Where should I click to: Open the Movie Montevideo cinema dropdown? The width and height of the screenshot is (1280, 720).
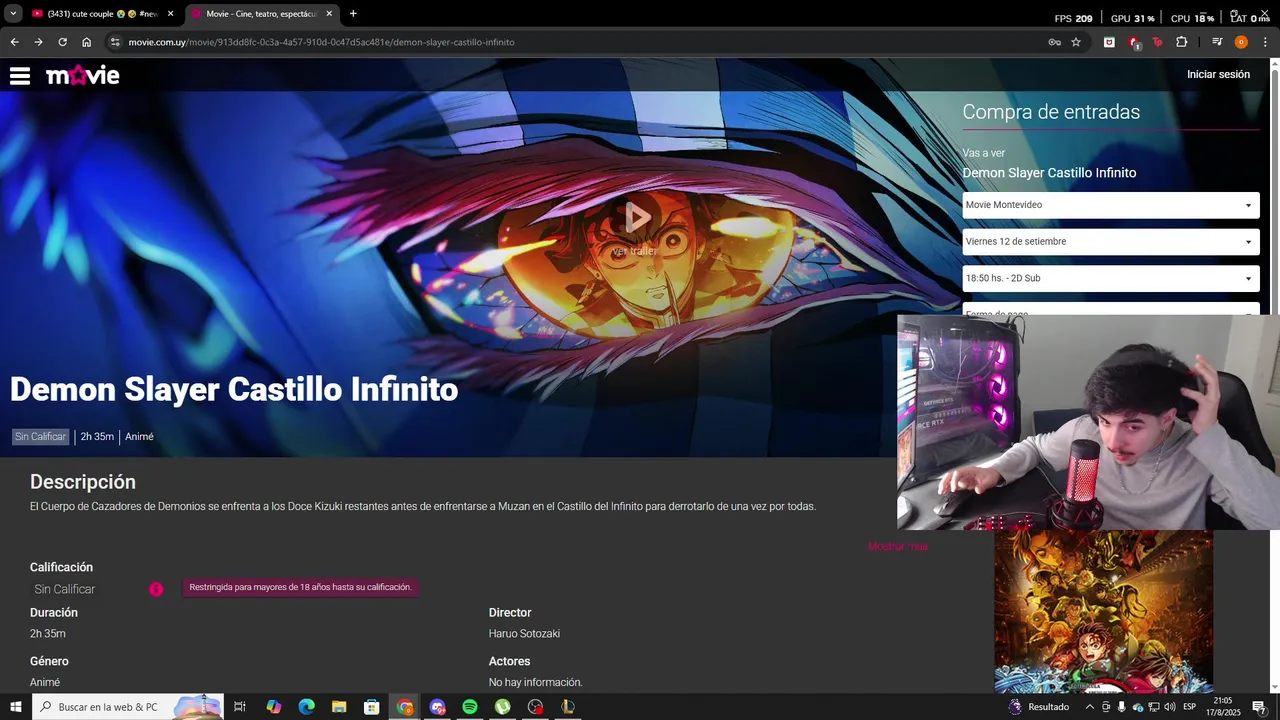pyautogui.click(x=1110, y=205)
